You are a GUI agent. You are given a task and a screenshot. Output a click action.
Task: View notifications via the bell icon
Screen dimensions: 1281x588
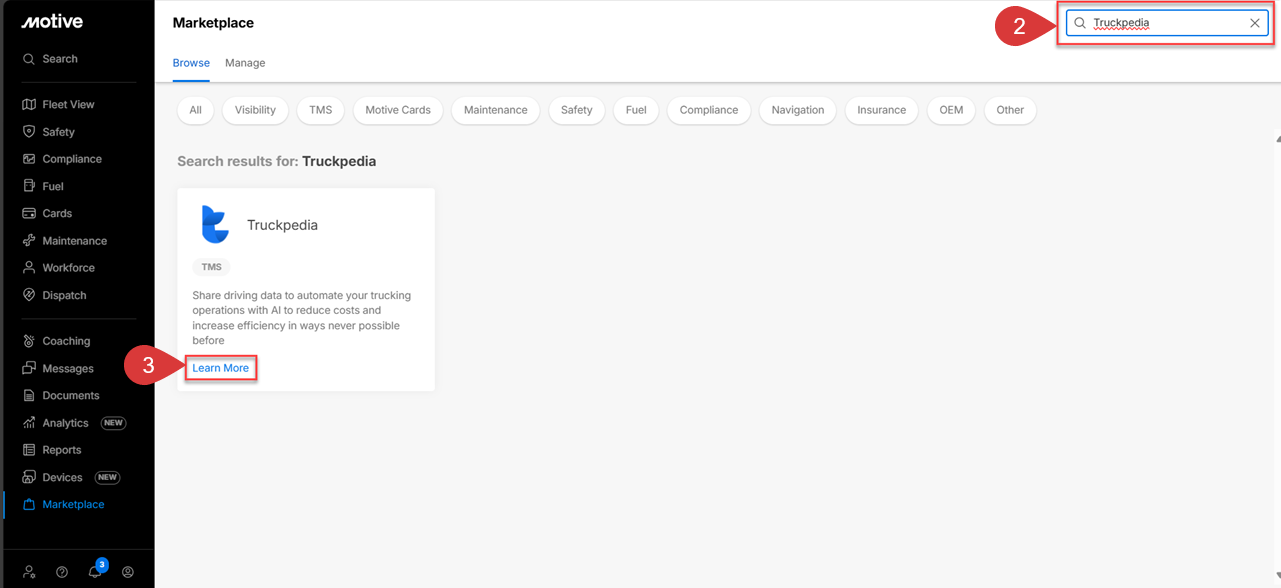tap(94, 571)
